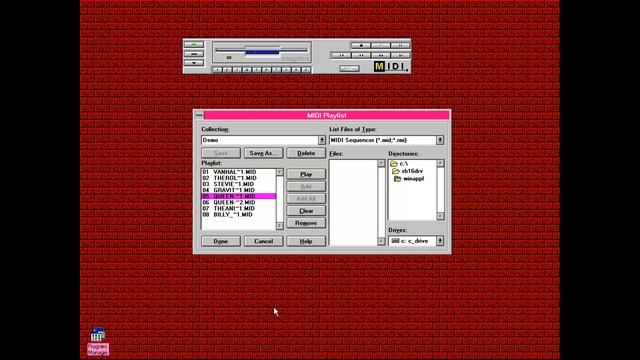Click the Directories scrollbar down arrow
Screen dimensions: 640x360
coord(440,216)
